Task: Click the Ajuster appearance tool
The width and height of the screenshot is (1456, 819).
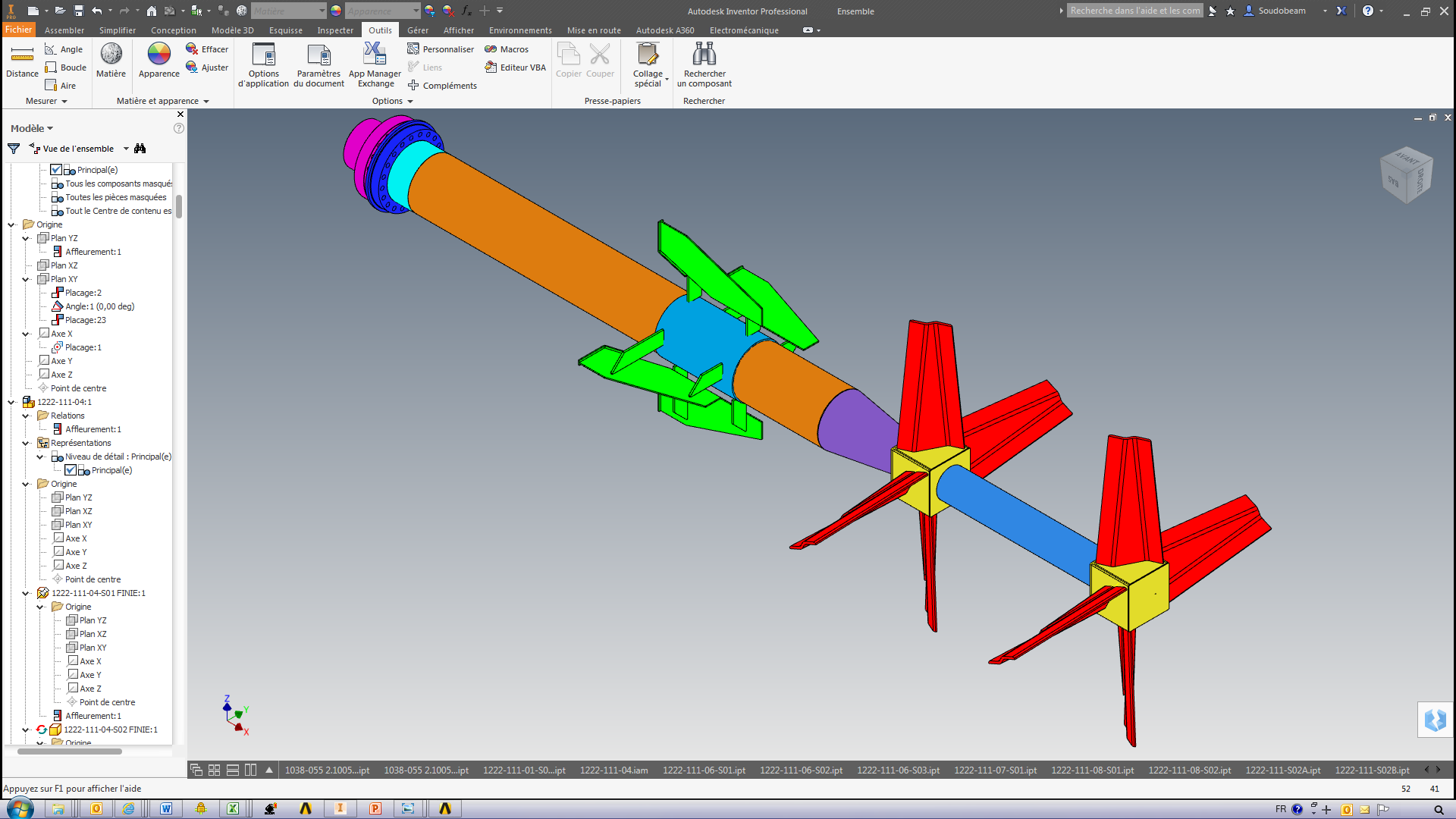Action: point(207,67)
